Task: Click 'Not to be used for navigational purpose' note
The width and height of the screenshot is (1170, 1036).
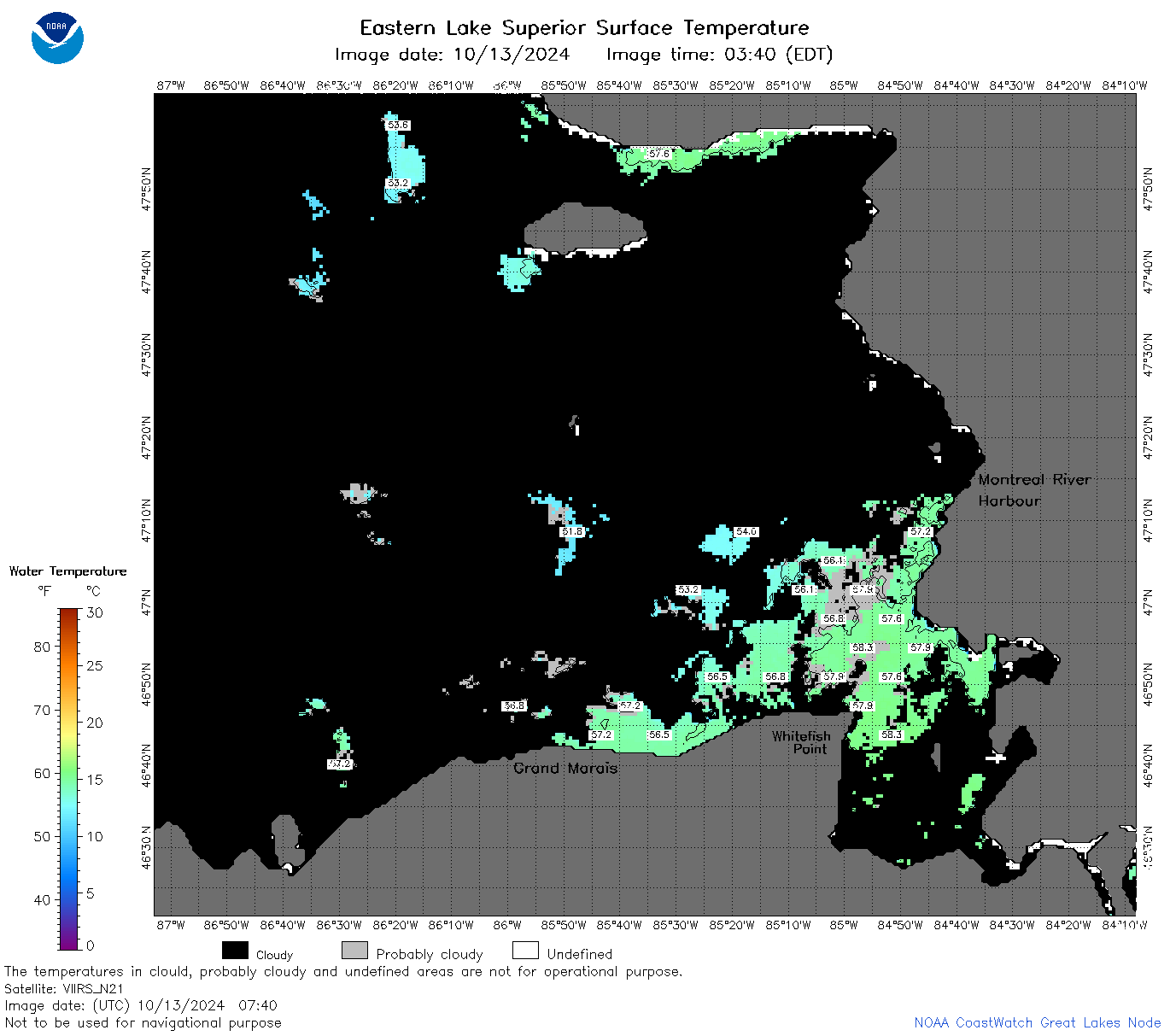Action: (143, 1022)
